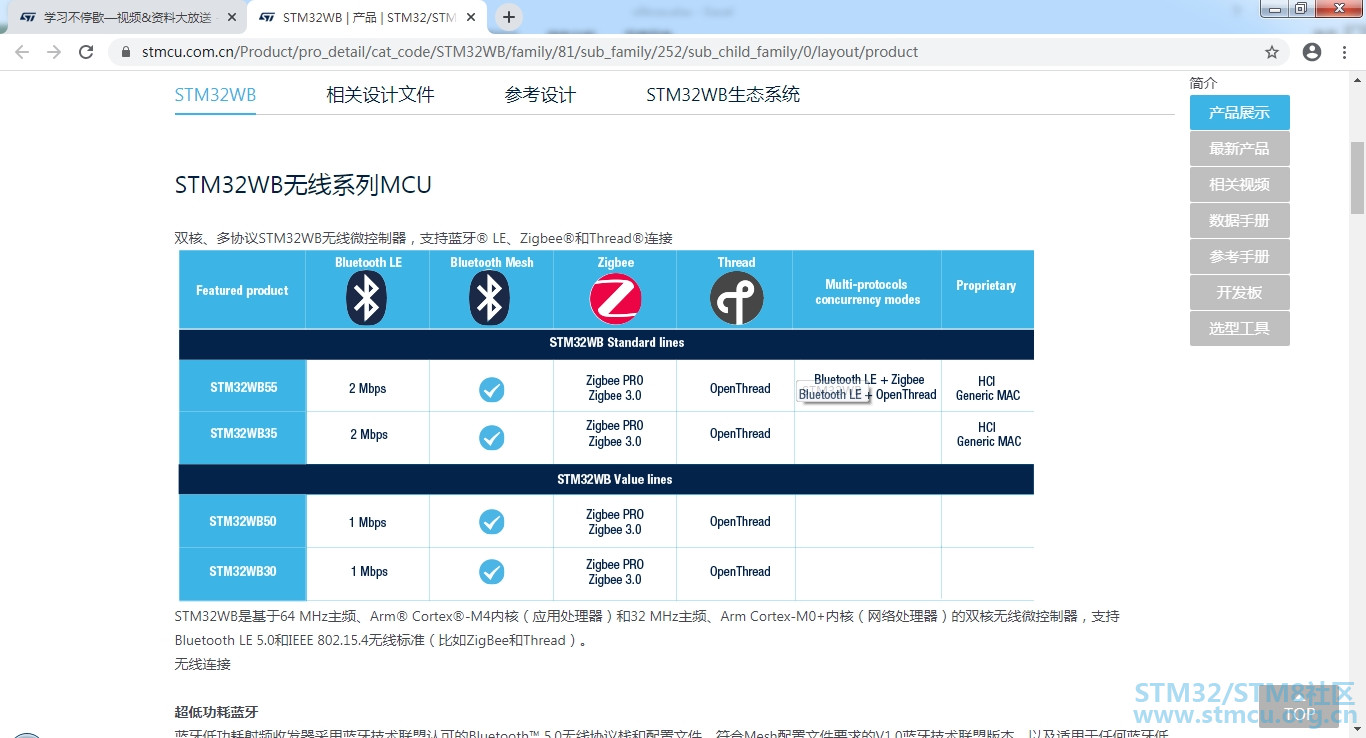
Task: Close the 学习不停歇 tab
Action: (231, 18)
